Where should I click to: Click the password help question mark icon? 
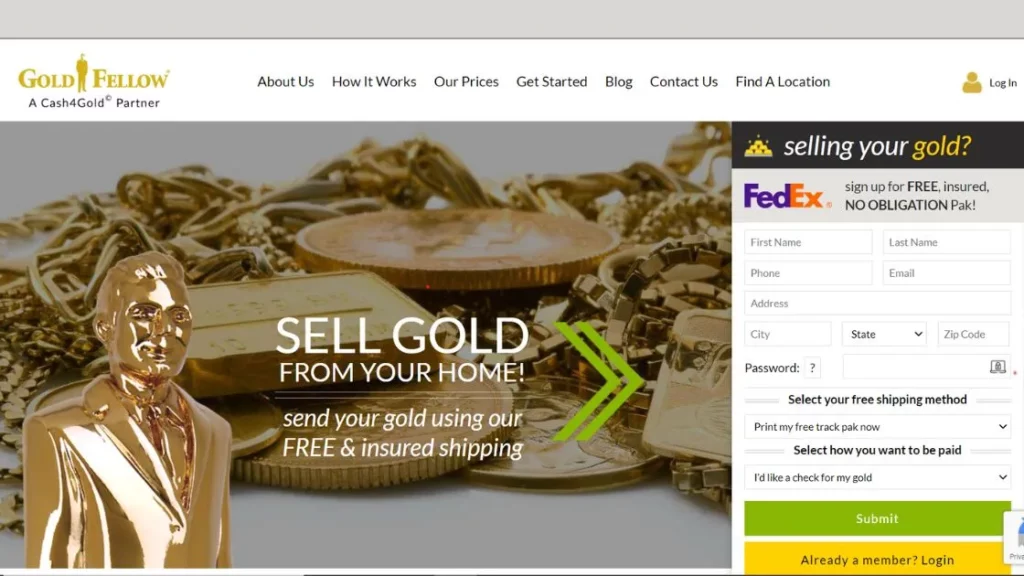point(812,368)
